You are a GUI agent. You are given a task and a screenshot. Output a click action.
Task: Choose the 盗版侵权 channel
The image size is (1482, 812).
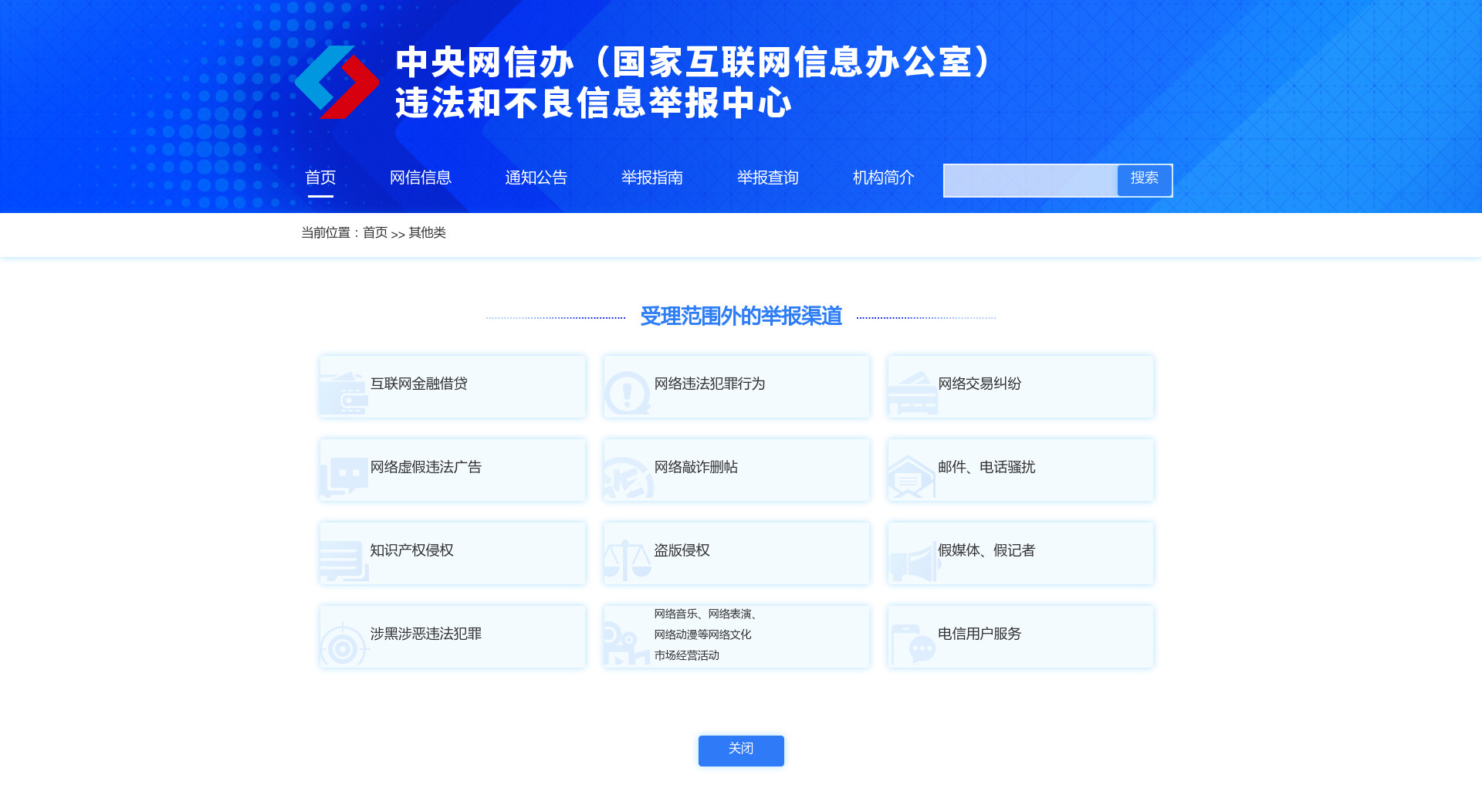(x=737, y=553)
